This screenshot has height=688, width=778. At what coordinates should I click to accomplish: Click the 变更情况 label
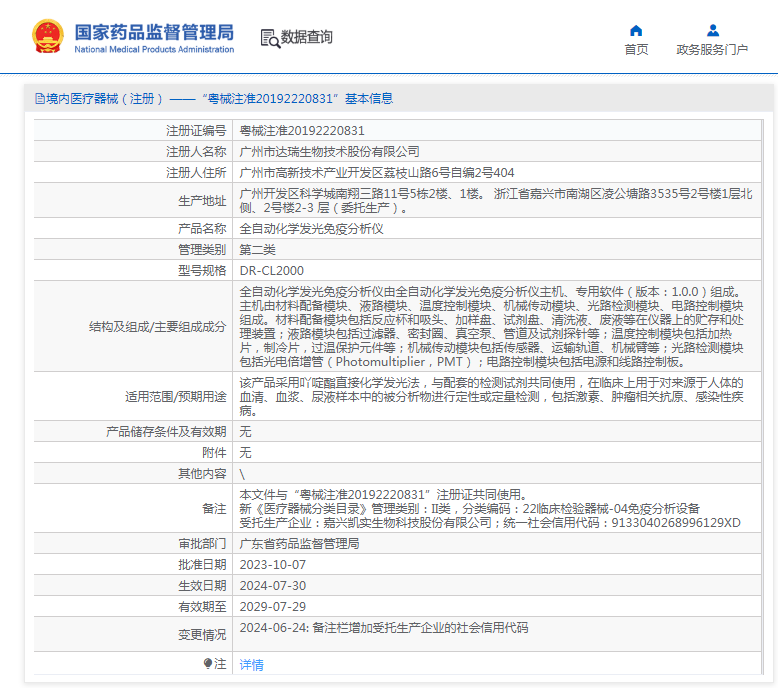point(202,635)
